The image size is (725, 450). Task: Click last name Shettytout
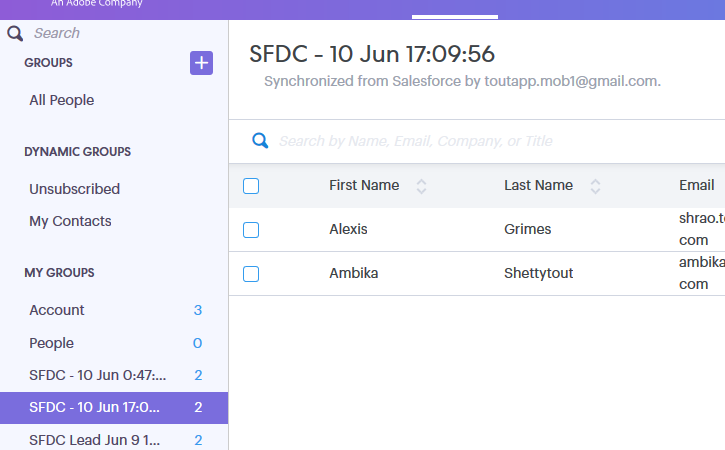[539, 273]
